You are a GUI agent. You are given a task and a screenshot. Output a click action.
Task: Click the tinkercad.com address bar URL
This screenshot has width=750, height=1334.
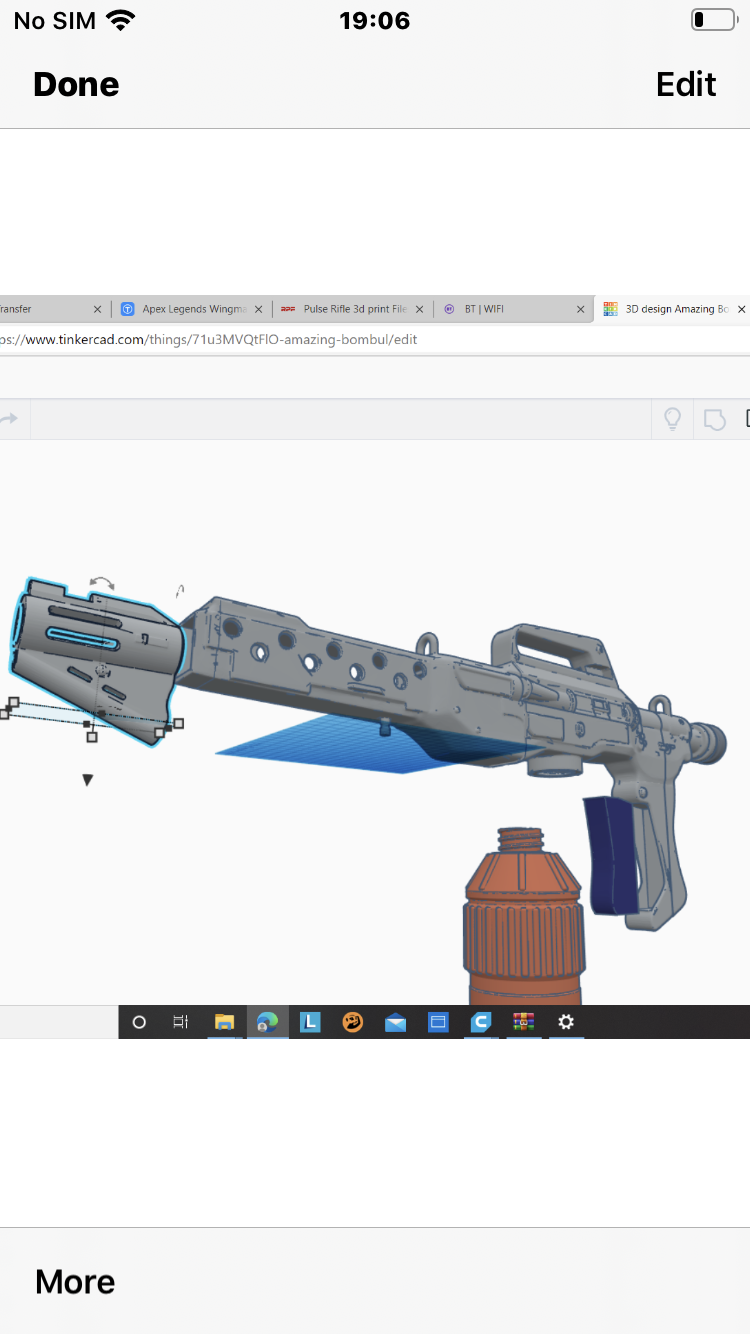coord(208,339)
